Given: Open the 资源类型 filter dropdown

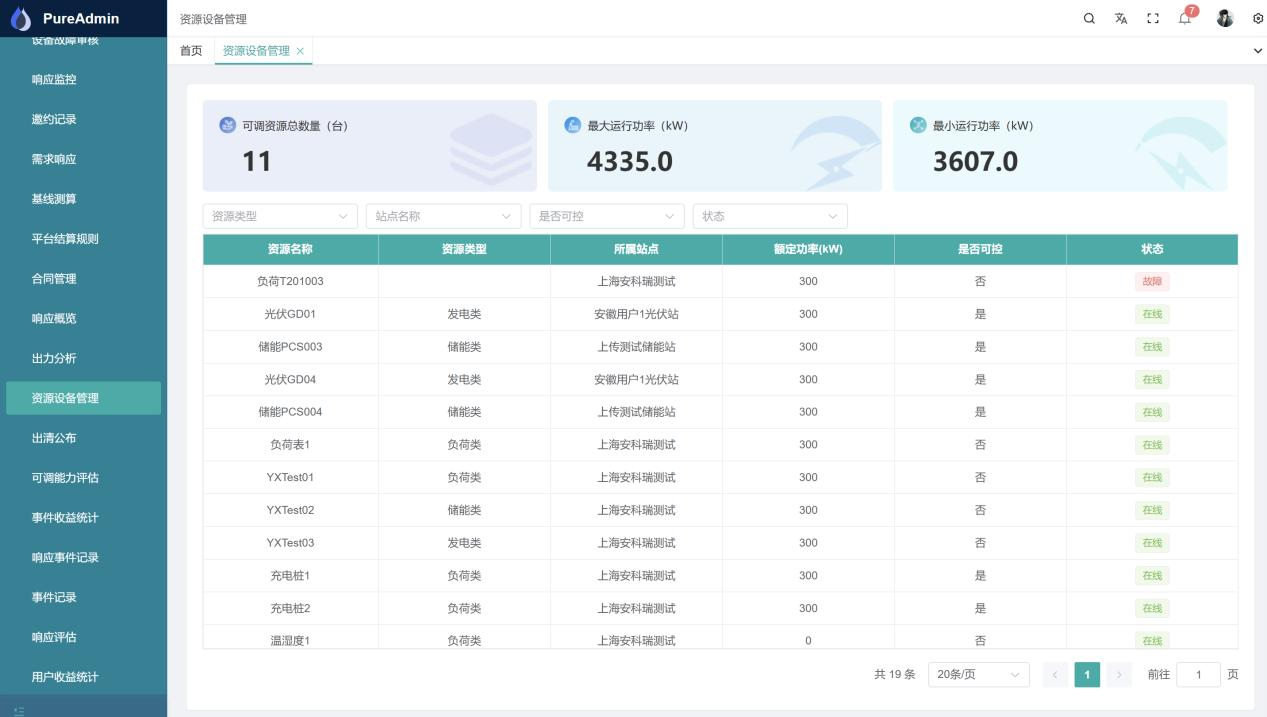Looking at the screenshot, I should 278,215.
